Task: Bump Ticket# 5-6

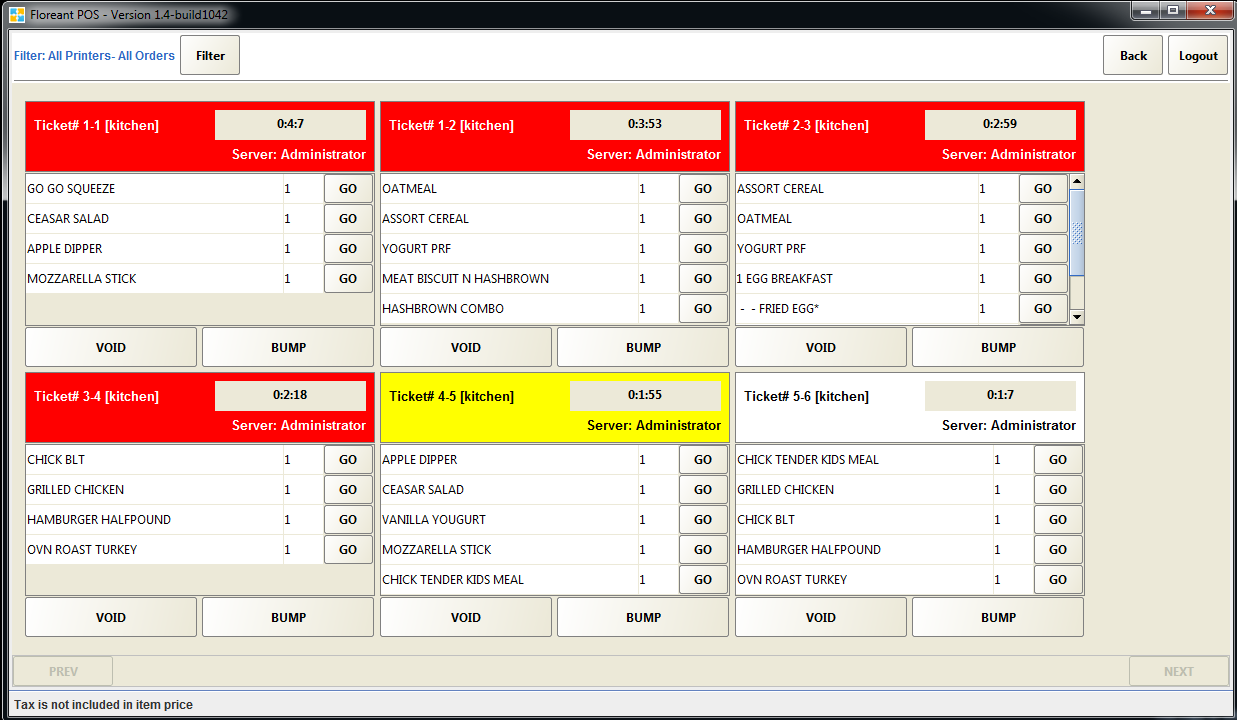Action: (x=997, y=618)
